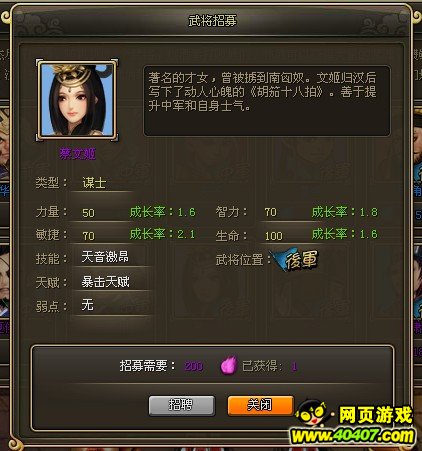Click the 生命 life value 100
The width and height of the screenshot is (422, 451).
click(274, 236)
